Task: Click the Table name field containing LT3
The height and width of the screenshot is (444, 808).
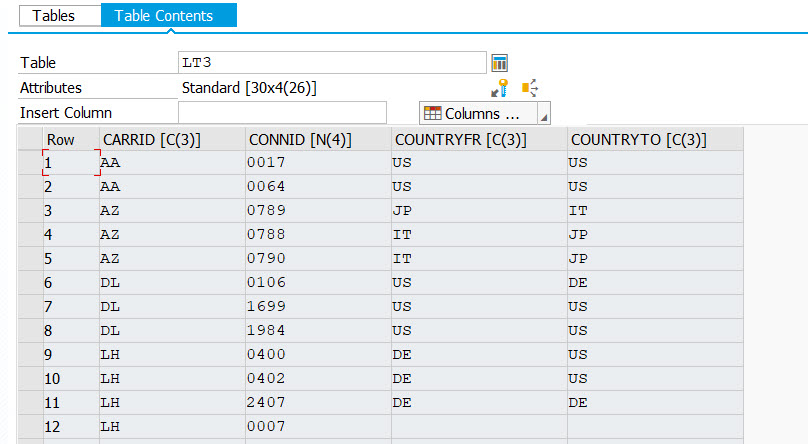Action: (331, 63)
